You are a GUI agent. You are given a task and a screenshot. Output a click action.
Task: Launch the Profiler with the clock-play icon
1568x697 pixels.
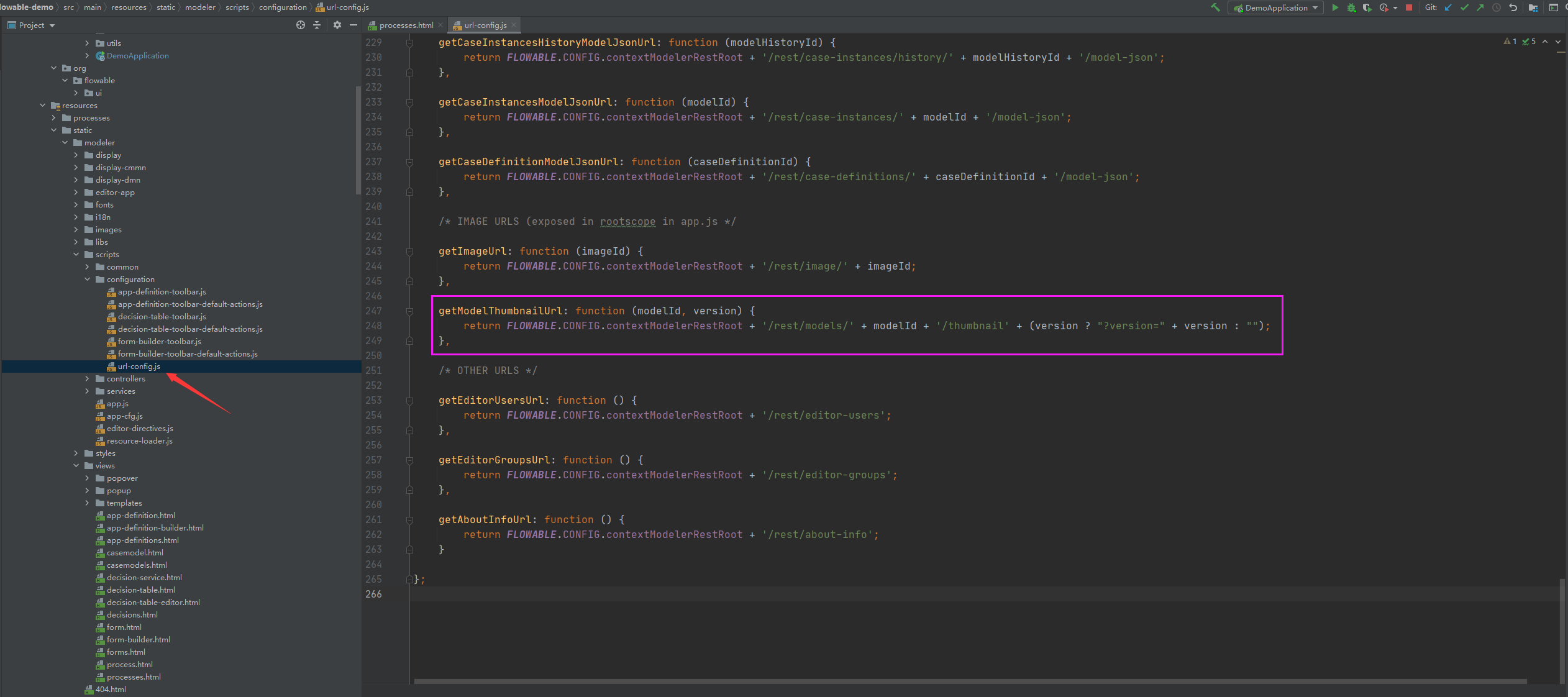(x=1384, y=8)
